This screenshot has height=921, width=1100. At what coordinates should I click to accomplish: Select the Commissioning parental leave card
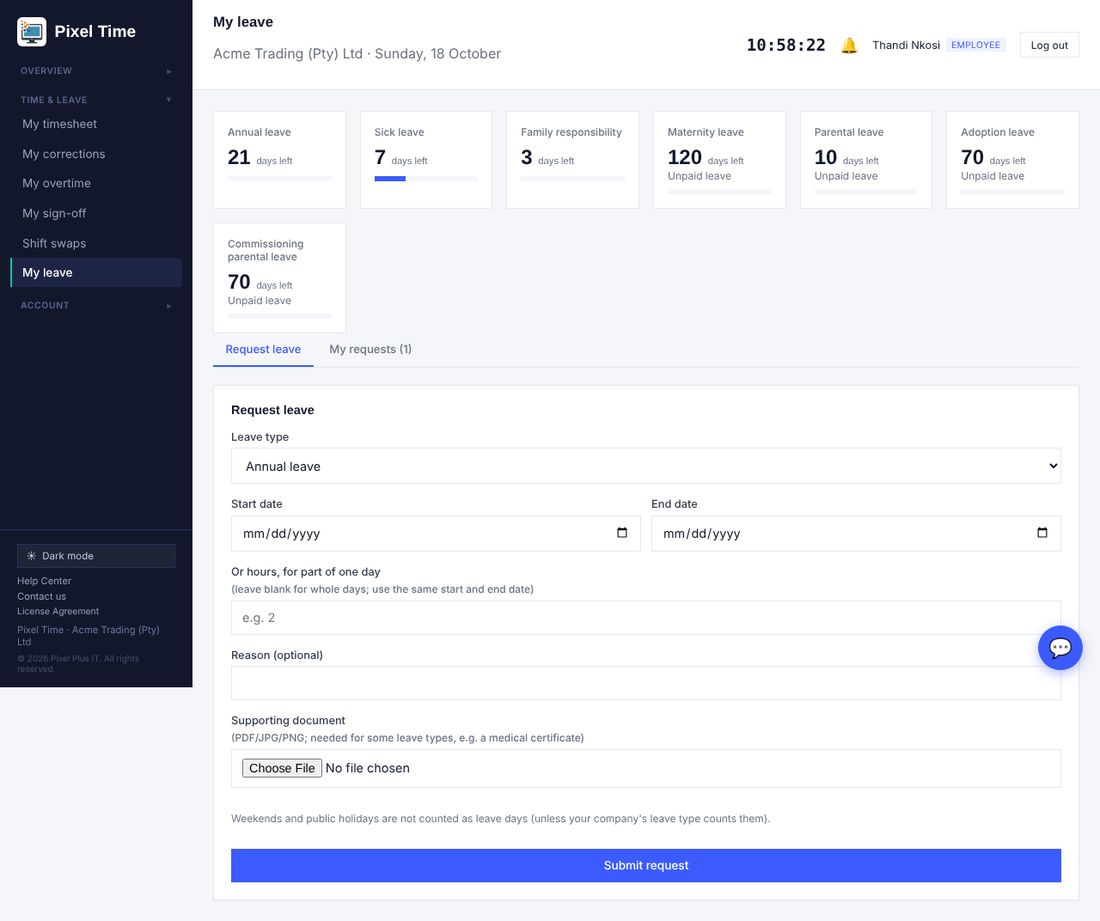(x=279, y=278)
